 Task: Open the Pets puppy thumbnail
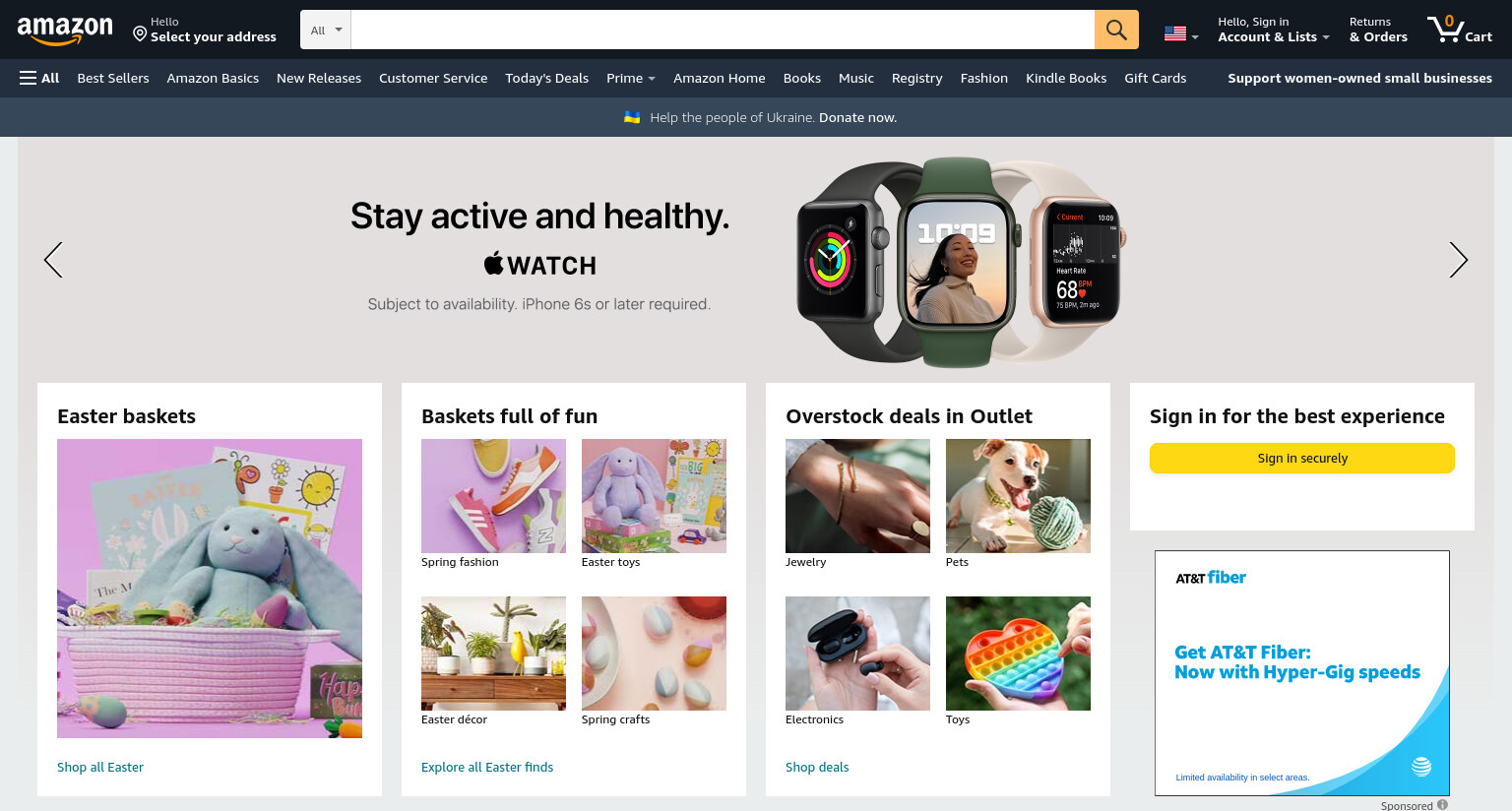1018,496
